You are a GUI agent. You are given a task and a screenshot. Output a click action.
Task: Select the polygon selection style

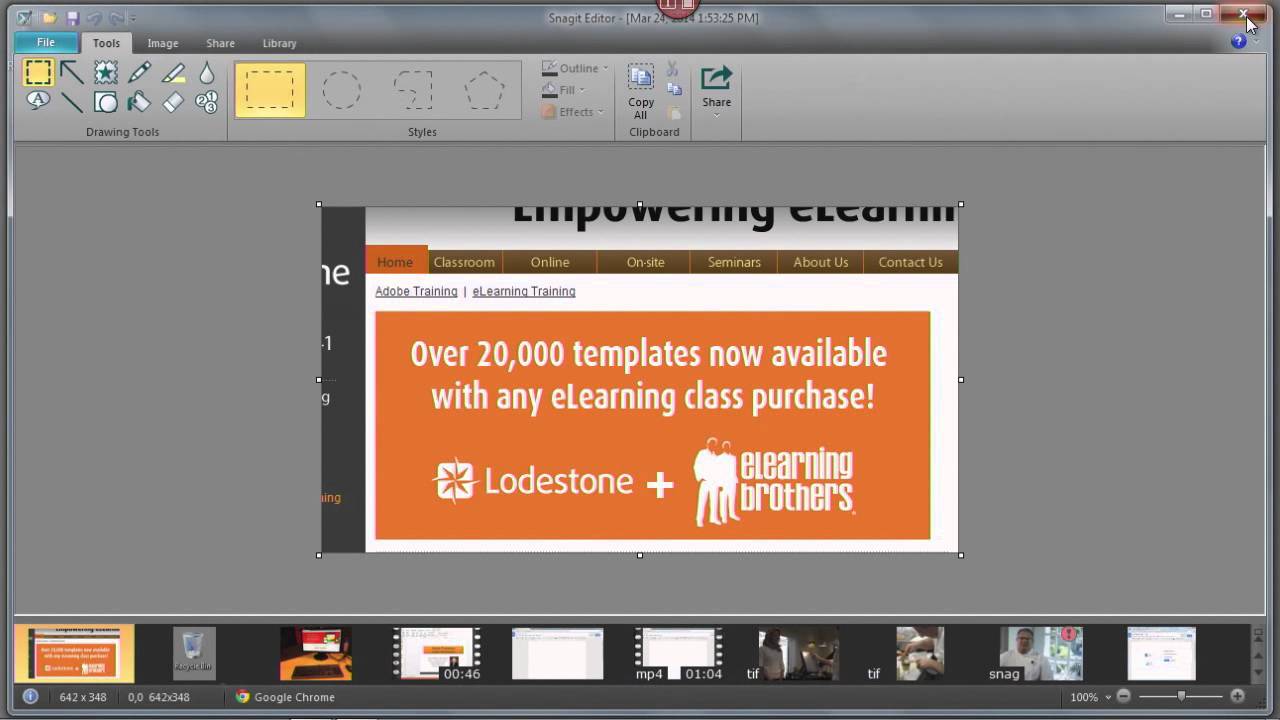click(484, 90)
